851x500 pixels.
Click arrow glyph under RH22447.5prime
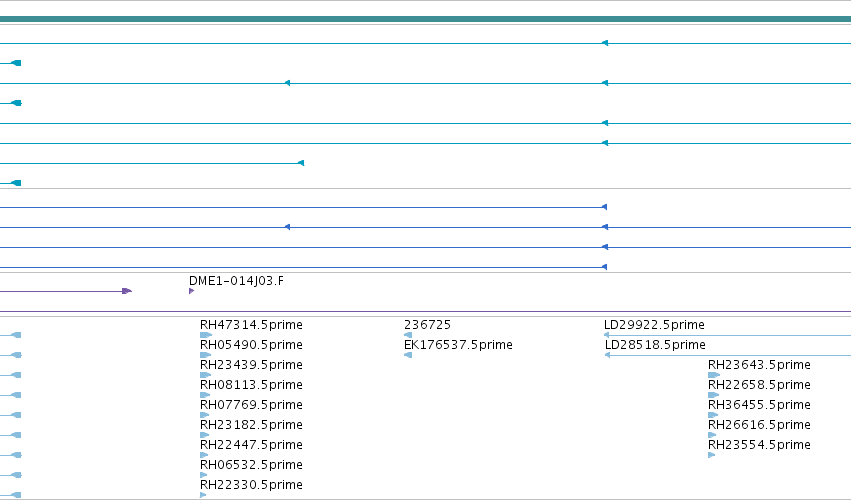click(204, 455)
